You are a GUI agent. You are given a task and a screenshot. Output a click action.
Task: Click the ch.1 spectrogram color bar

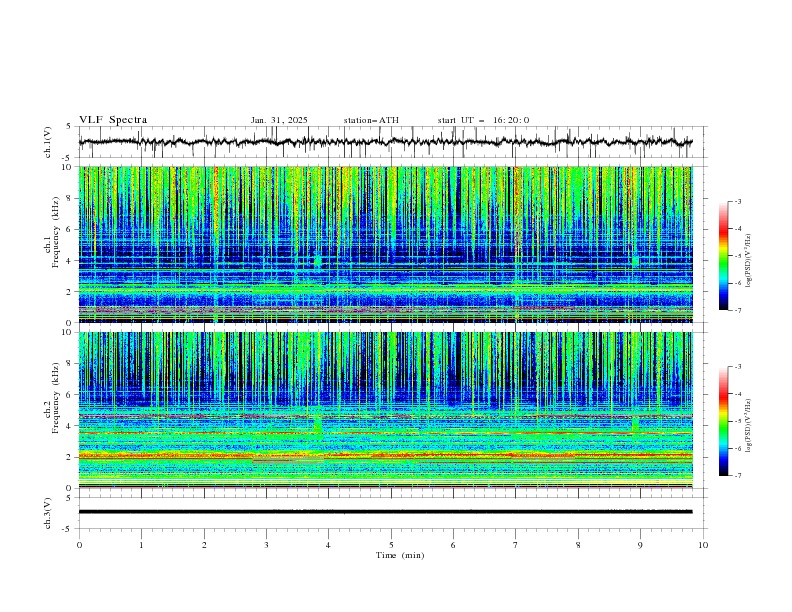point(723,256)
